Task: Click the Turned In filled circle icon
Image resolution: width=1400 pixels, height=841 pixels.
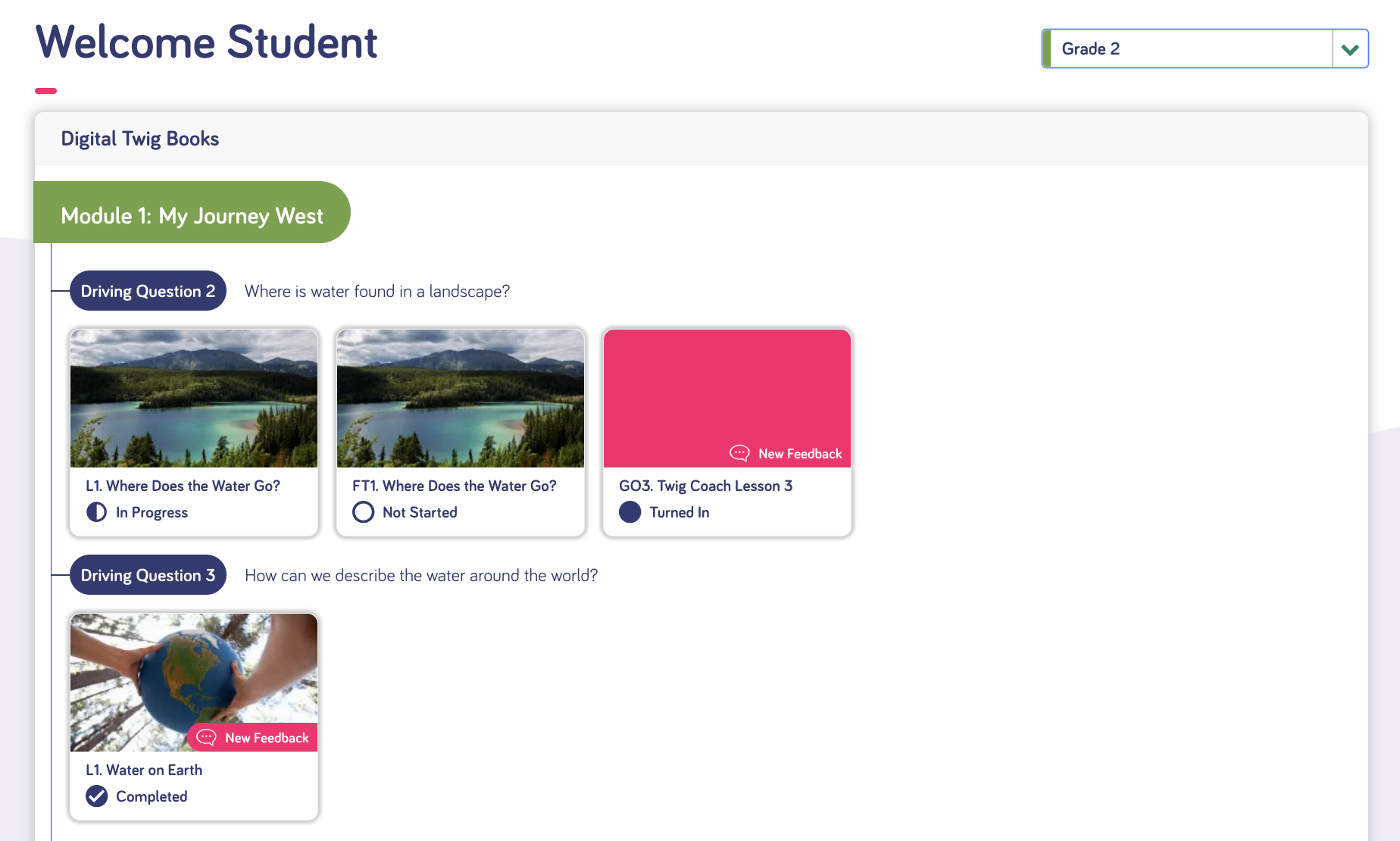Action: point(630,512)
